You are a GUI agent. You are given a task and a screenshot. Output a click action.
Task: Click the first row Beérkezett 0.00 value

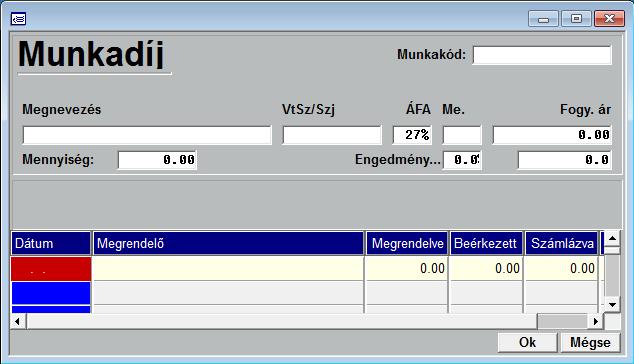(x=507, y=269)
